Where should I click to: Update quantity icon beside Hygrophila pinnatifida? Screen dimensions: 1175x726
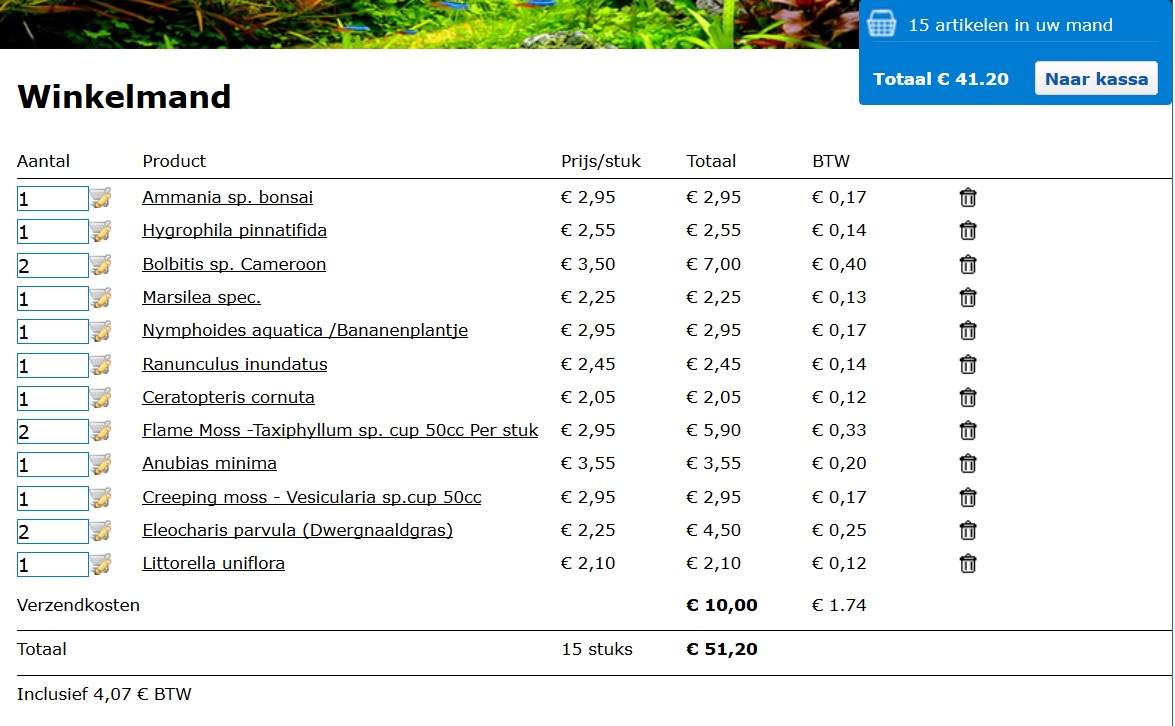coord(100,231)
